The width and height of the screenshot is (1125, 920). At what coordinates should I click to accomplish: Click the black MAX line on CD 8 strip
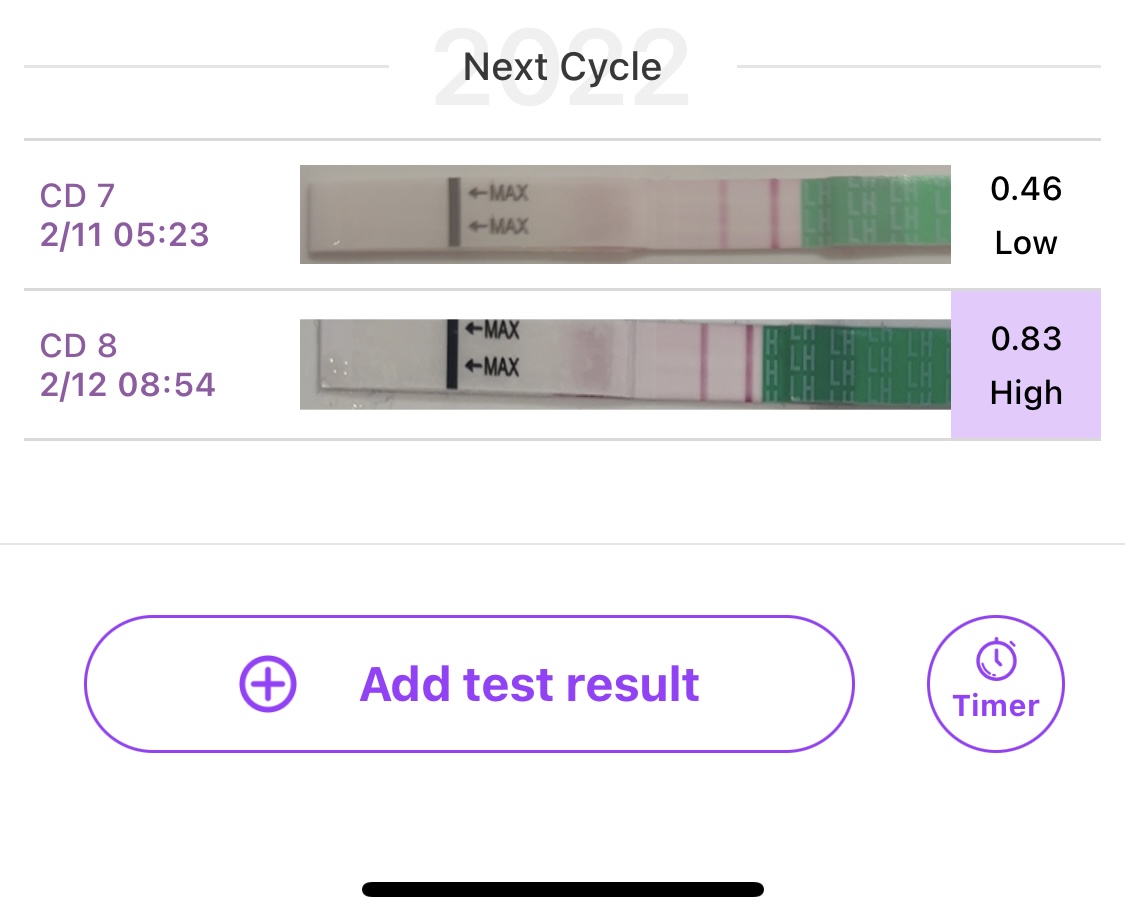pyautogui.click(x=452, y=353)
